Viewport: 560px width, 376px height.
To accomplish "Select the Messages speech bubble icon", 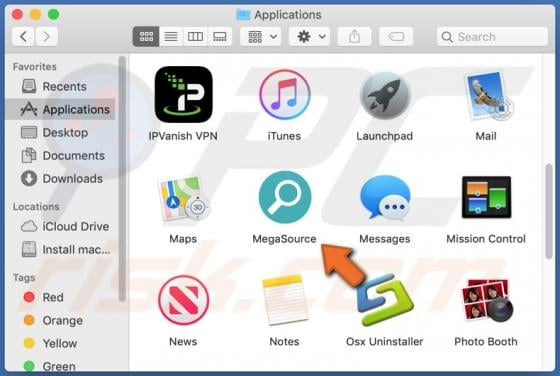I will 385,197.
